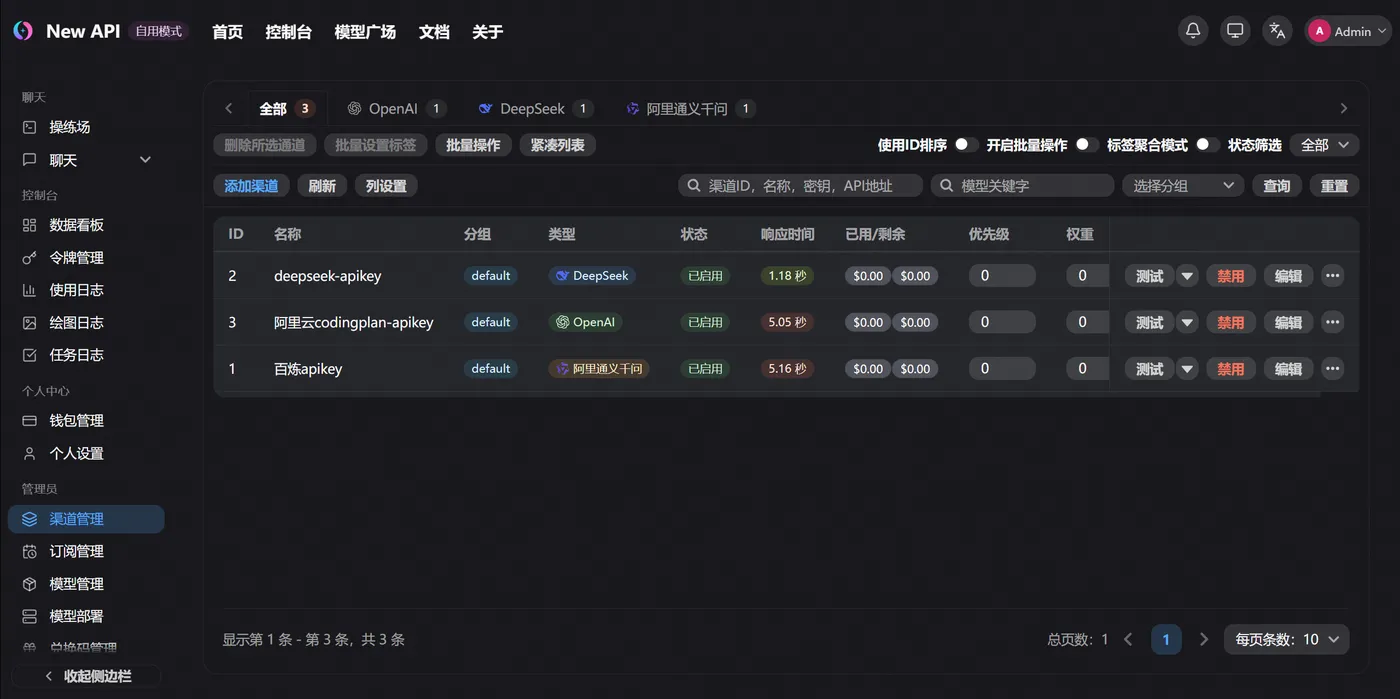
Task: Select page 1 in pagination
Action: pos(1166,639)
